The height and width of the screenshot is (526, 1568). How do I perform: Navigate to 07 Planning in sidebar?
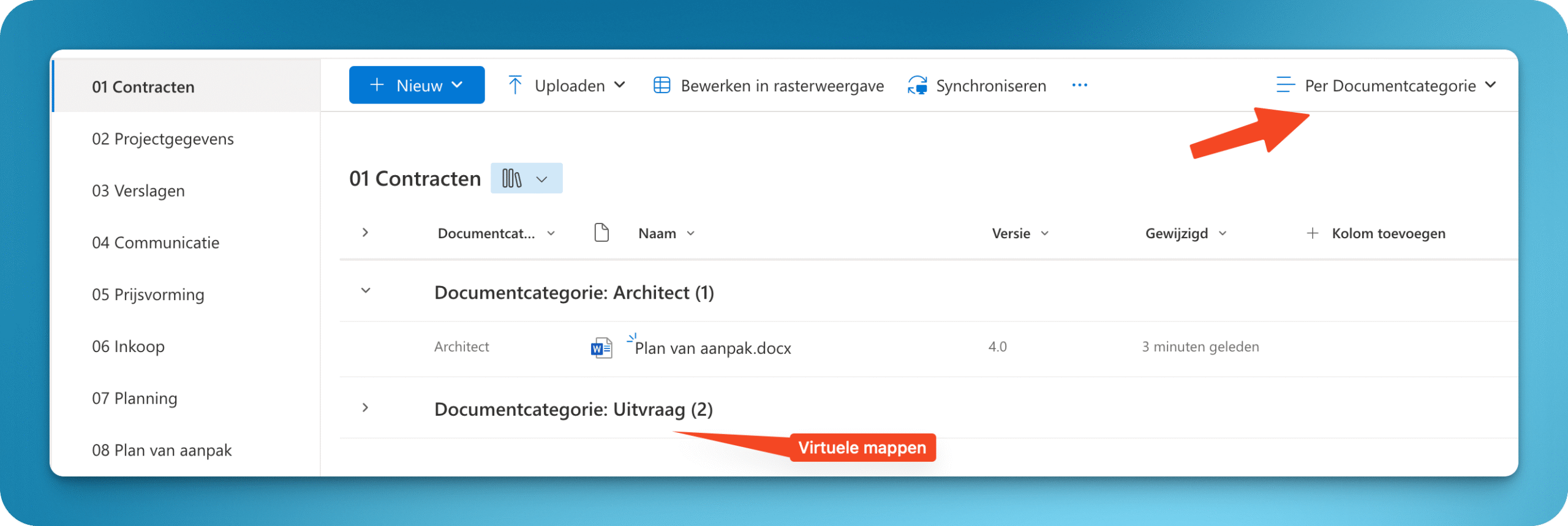click(135, 399)
